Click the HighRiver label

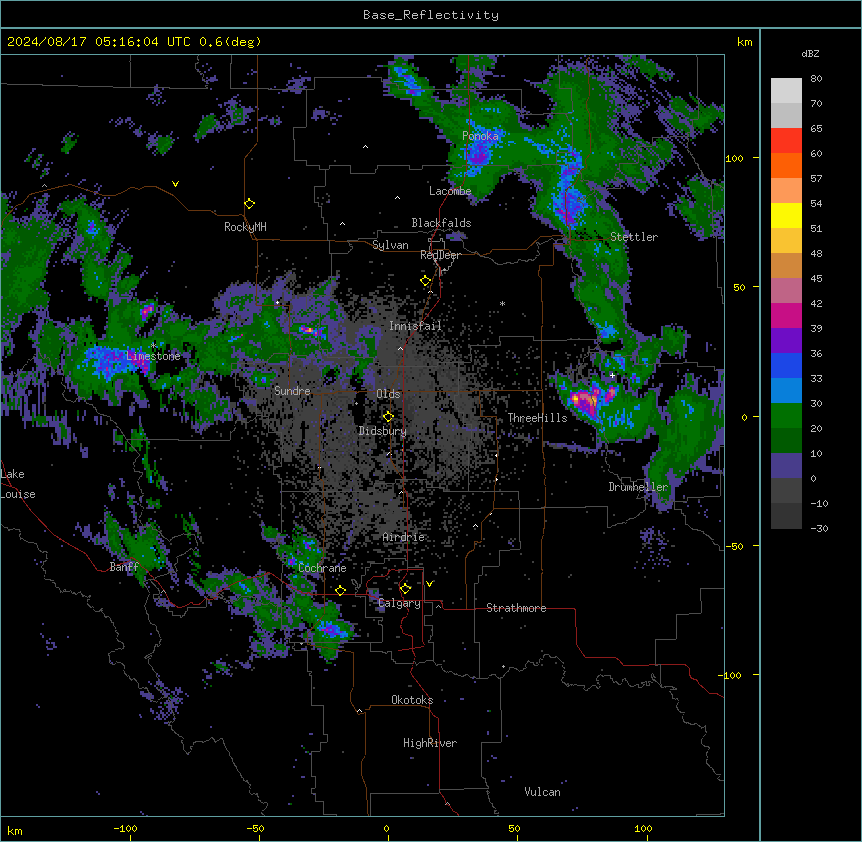(430, 743)
